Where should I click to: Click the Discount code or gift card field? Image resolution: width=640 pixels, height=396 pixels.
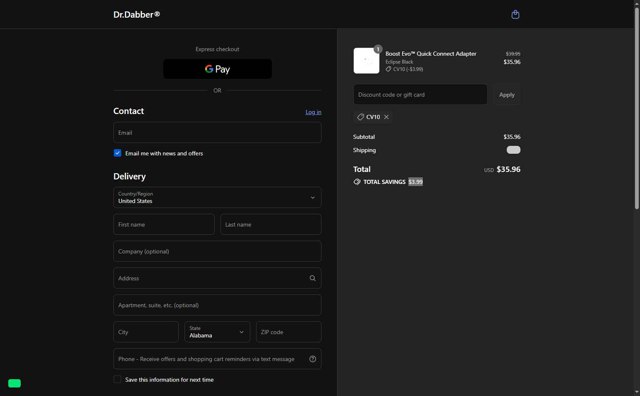420,95
